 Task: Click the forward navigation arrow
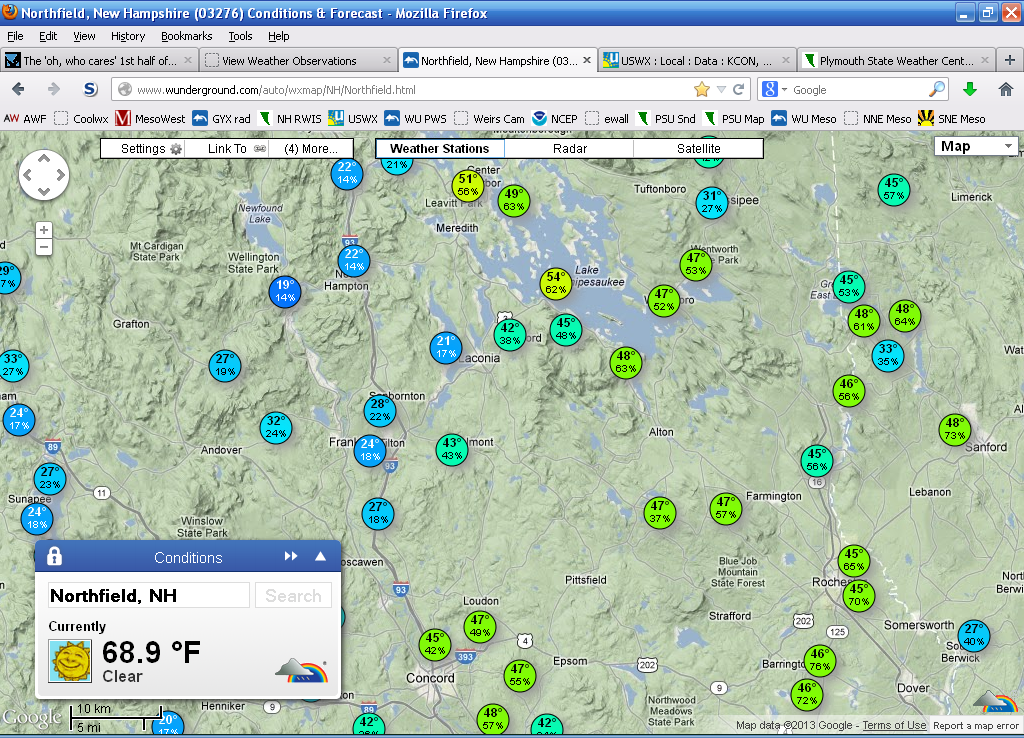tap(54, 89)
